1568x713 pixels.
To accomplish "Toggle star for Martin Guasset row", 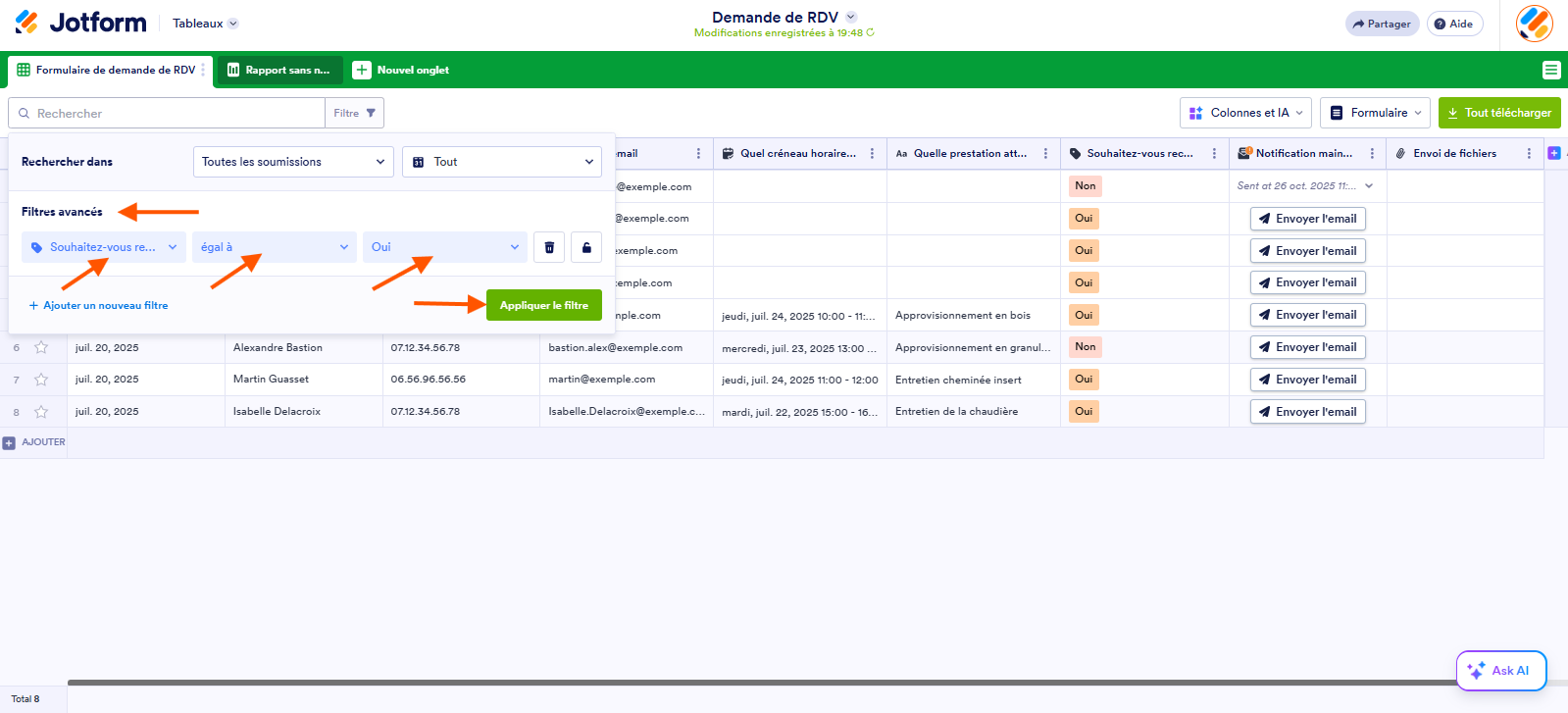I will click(41, 380).
